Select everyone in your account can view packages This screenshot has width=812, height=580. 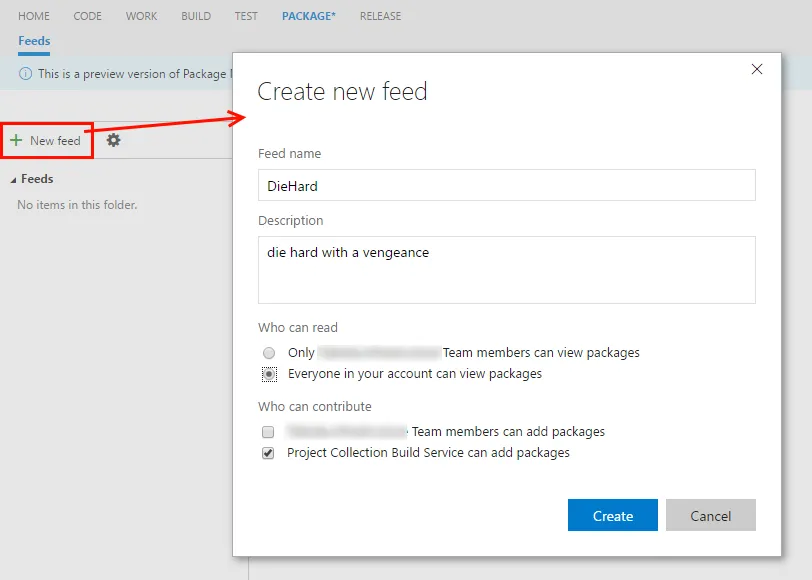[x=267, y=373]
